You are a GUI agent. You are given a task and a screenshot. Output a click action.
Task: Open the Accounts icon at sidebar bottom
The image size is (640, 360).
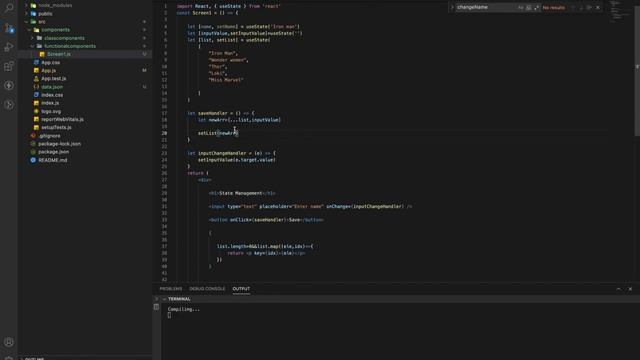coord(9,342)
